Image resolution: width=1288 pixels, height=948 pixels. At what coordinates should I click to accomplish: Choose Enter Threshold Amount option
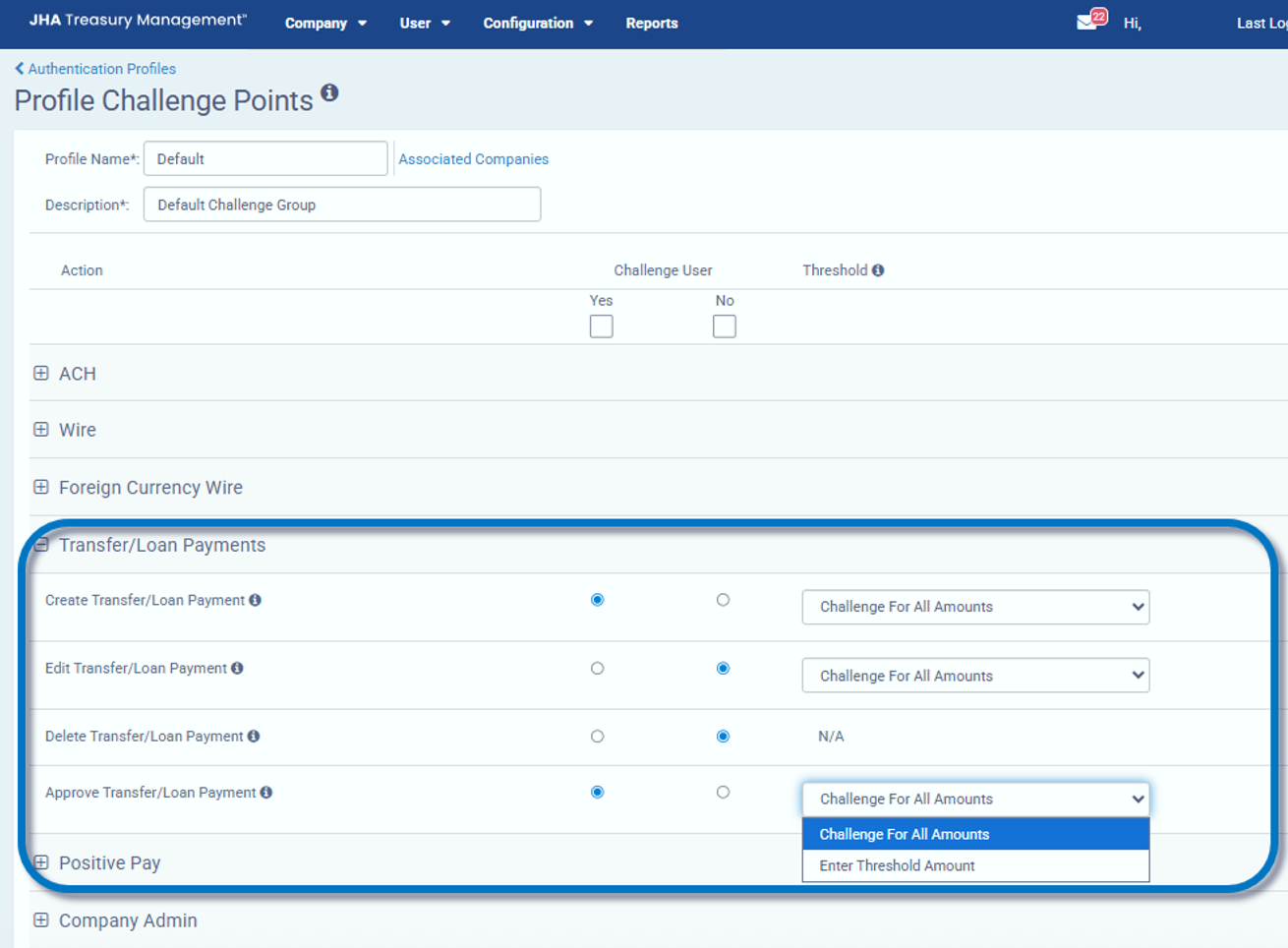(897, 866)
